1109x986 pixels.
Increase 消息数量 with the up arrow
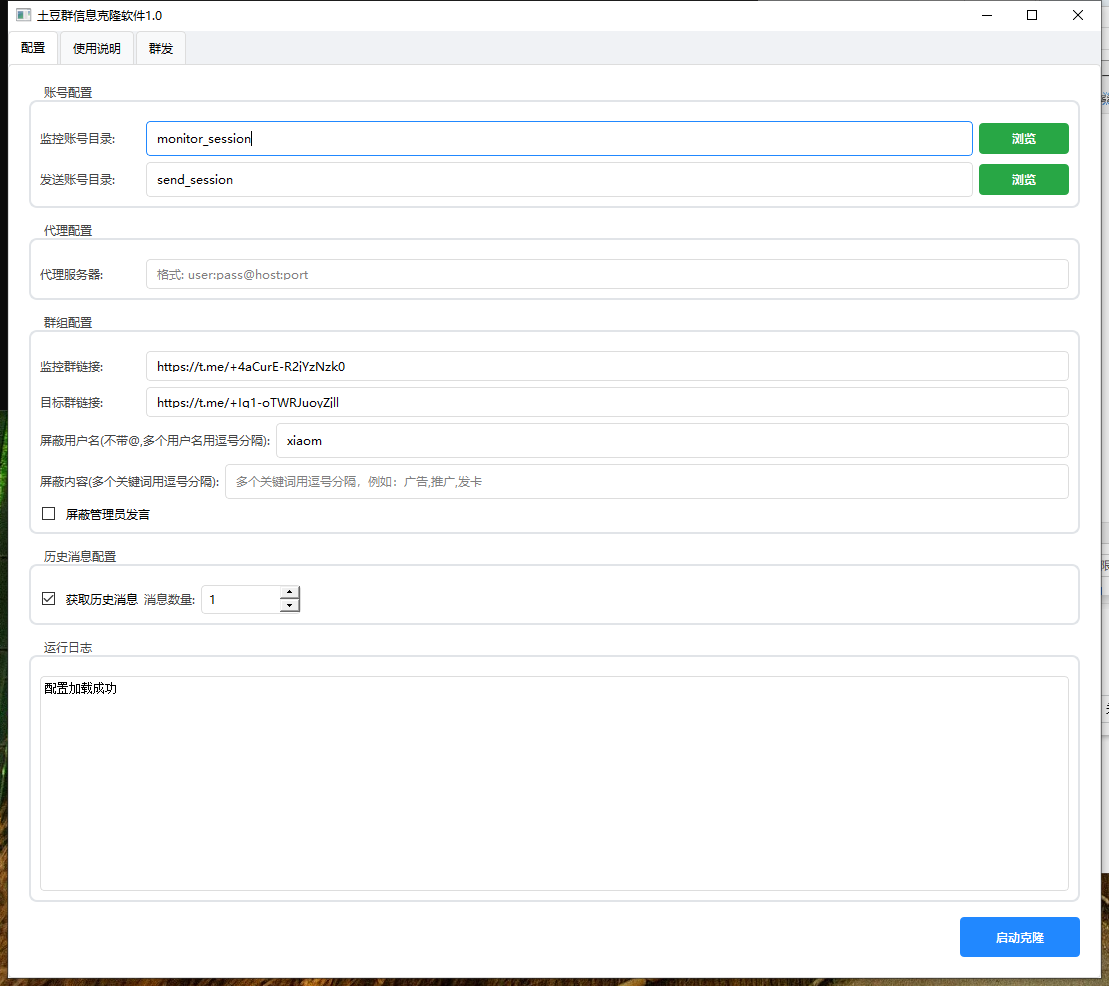[290, 593]
